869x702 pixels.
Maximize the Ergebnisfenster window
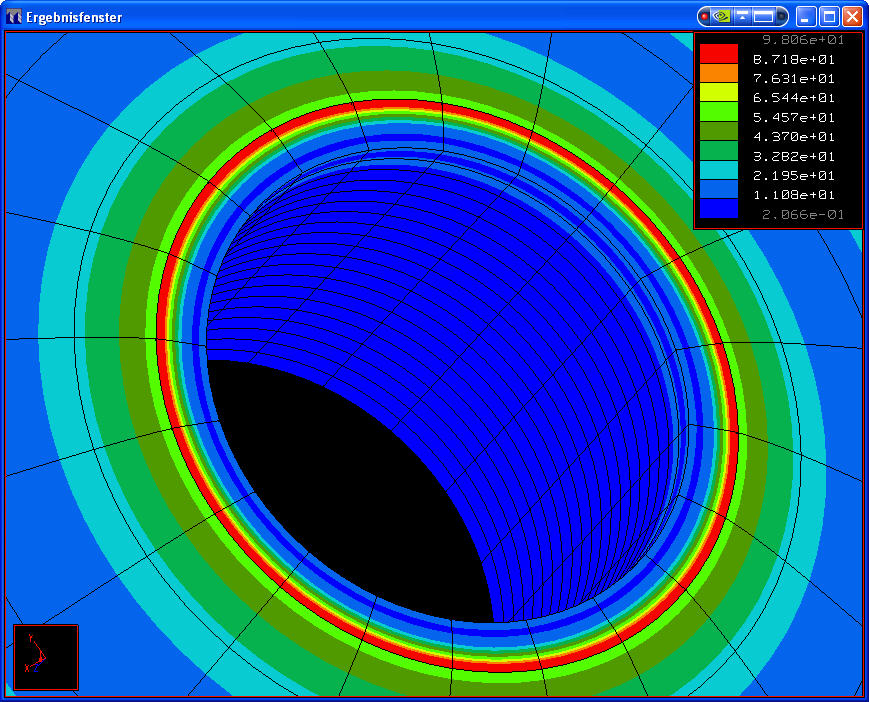click(829, 17)
